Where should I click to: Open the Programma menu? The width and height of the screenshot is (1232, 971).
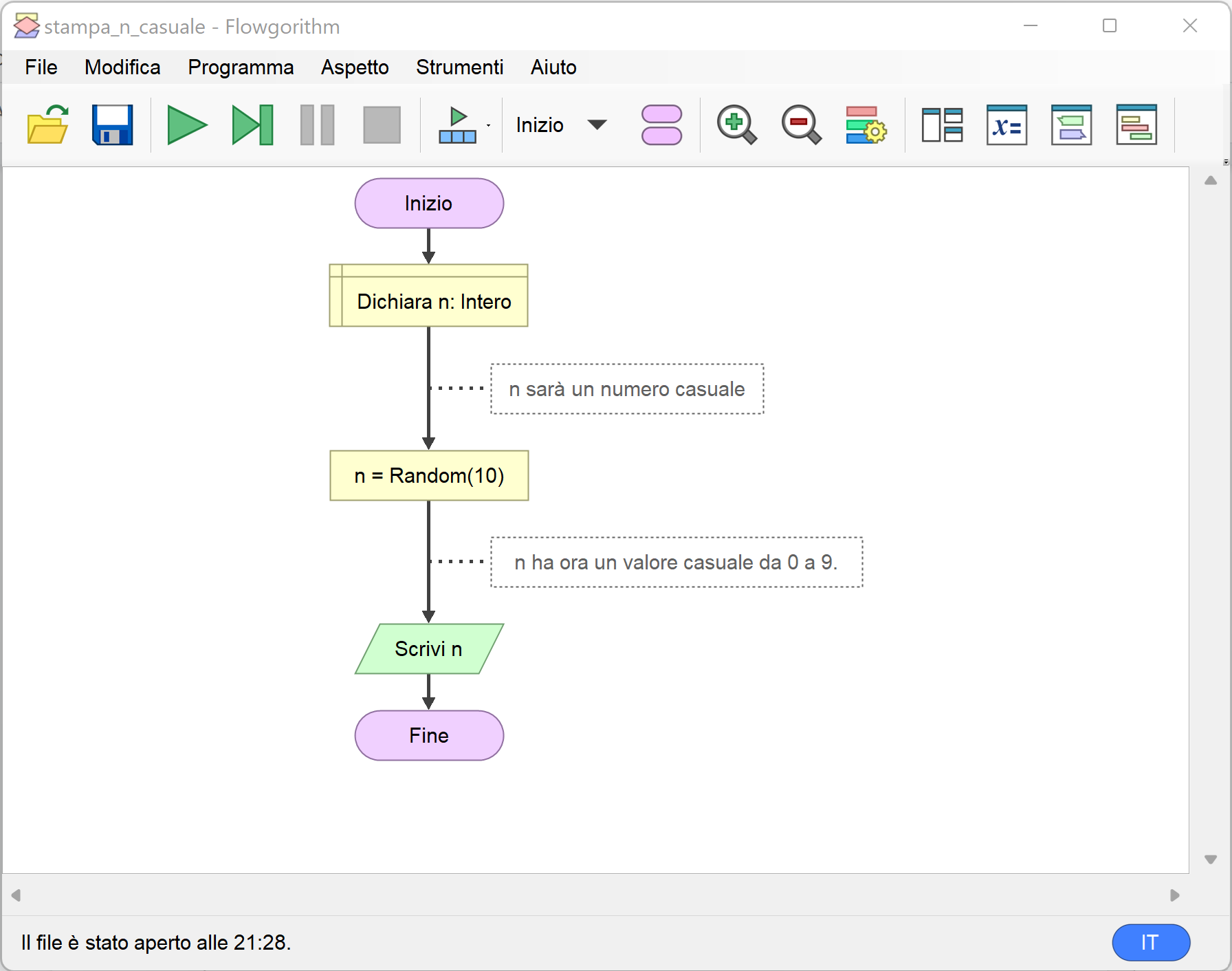click(x=241, y=67)
